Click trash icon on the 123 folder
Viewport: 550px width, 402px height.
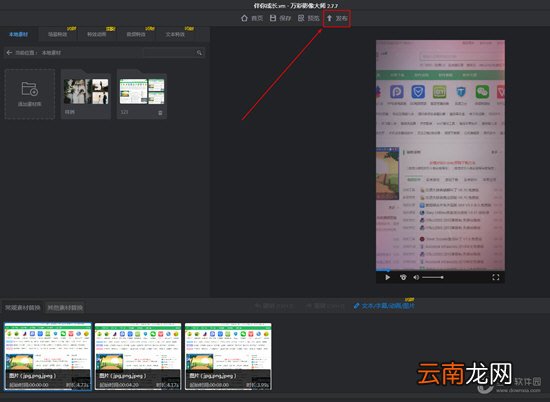pos(160,113)
